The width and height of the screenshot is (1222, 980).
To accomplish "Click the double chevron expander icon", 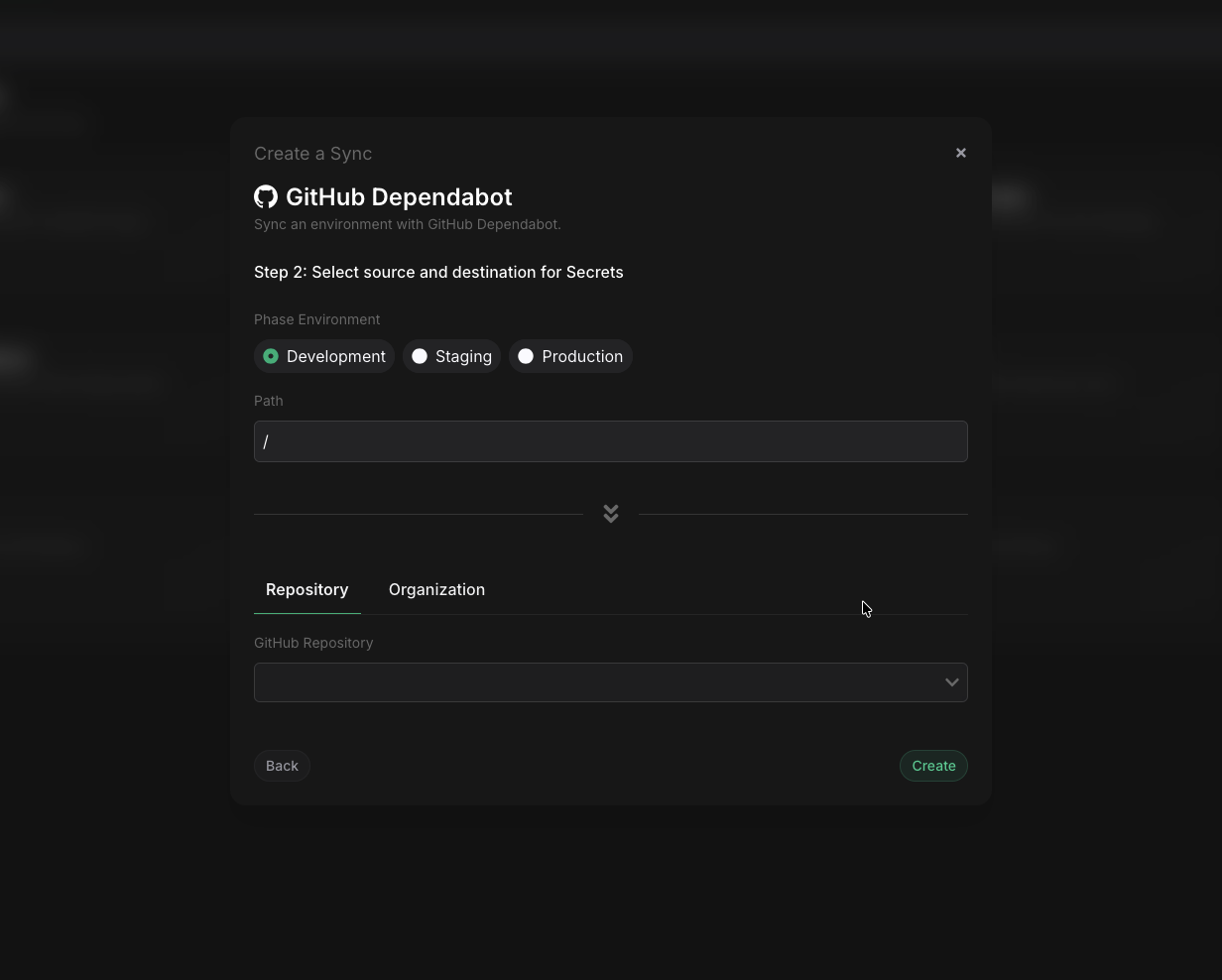I will 611,513.
